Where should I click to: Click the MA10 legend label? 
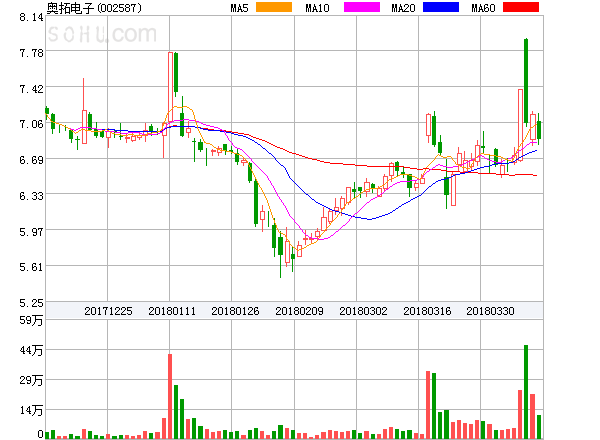point(317,8)
